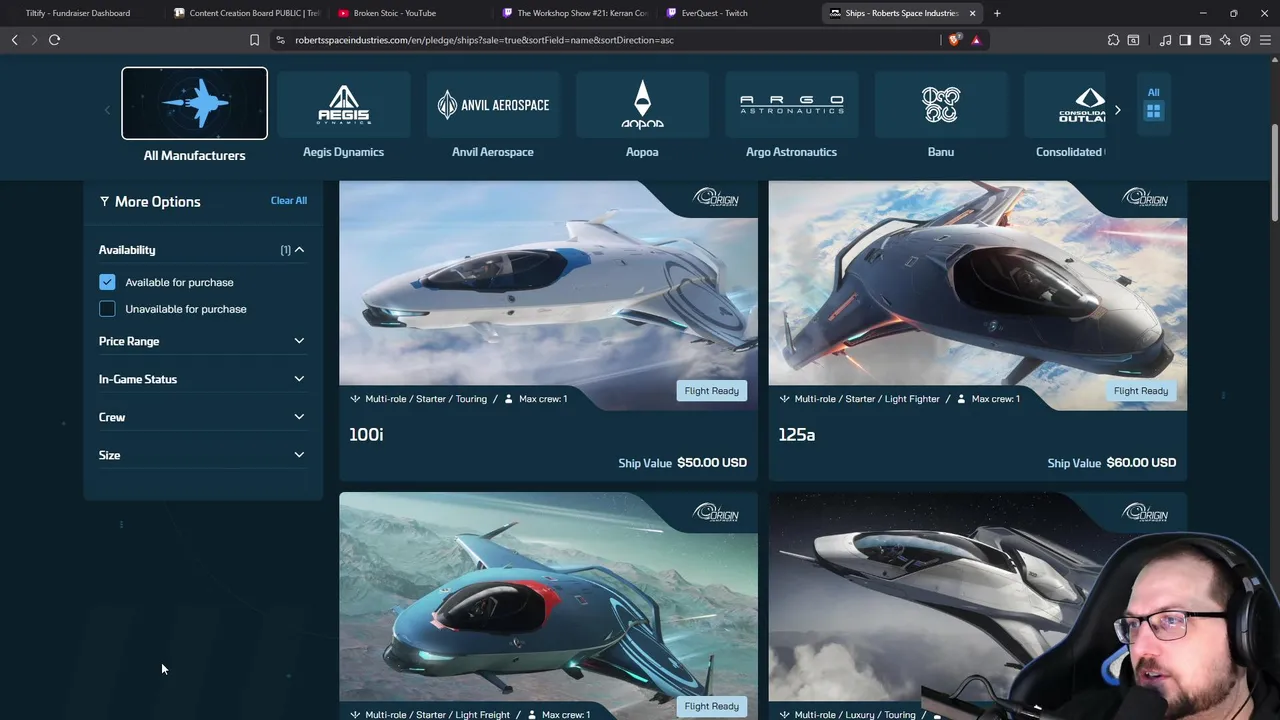
Task: Open the media control music note icon
Action: [x=1165, y=40]
